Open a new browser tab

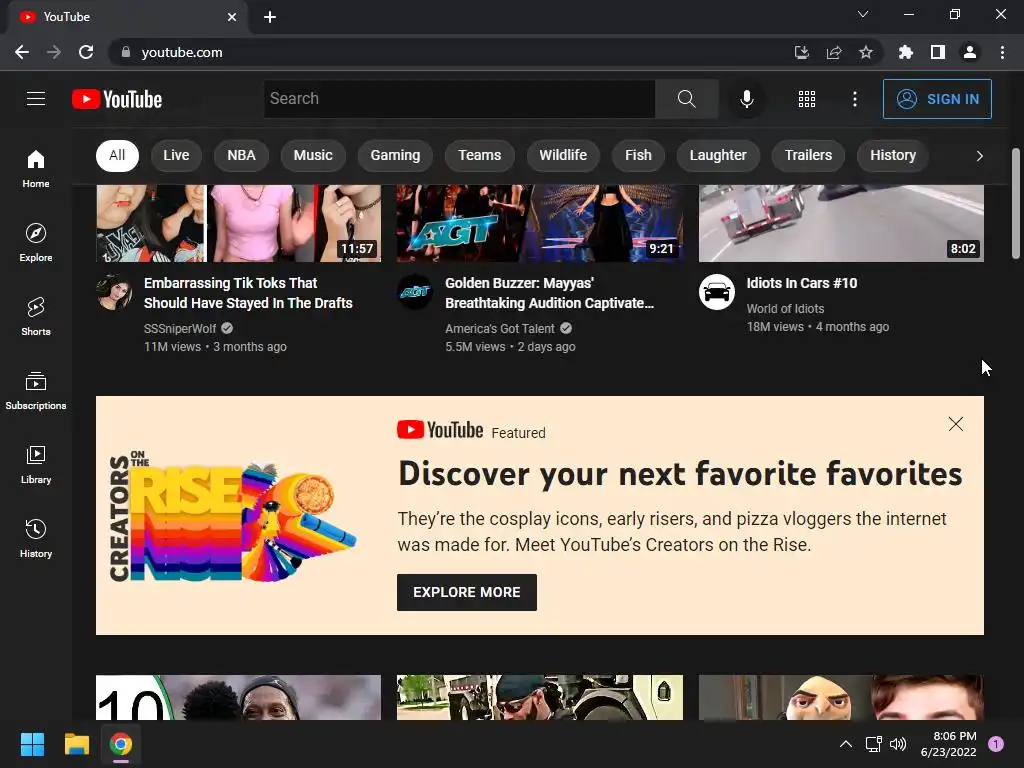coord(270,17)
